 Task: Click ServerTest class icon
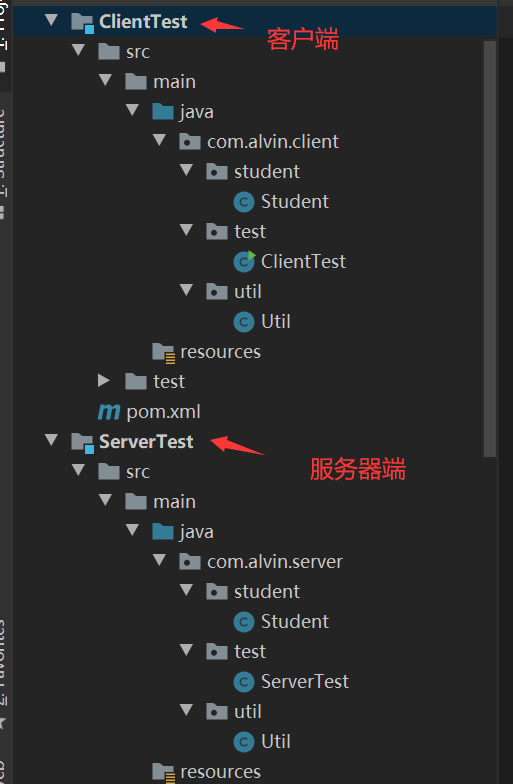pyautogui.click(x=244, y=682)
